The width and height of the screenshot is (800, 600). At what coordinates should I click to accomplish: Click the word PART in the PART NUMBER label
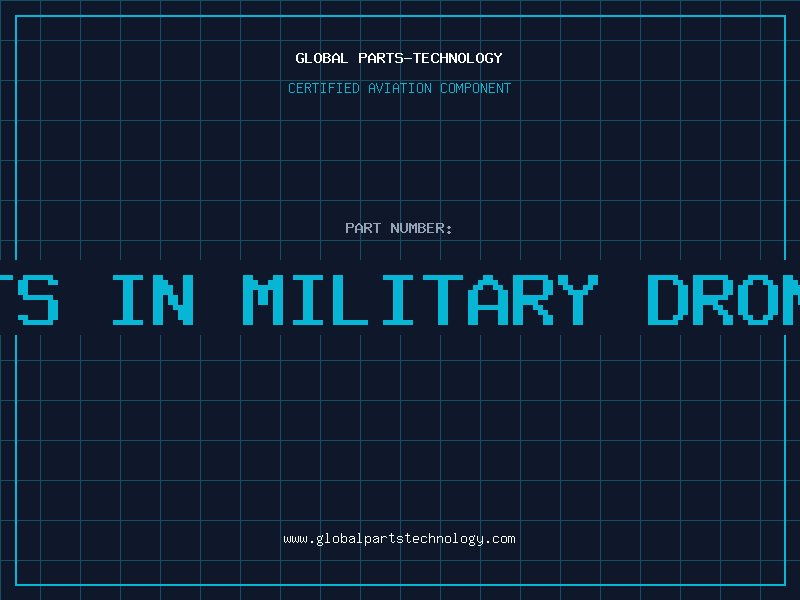click(x=363, y=228)
